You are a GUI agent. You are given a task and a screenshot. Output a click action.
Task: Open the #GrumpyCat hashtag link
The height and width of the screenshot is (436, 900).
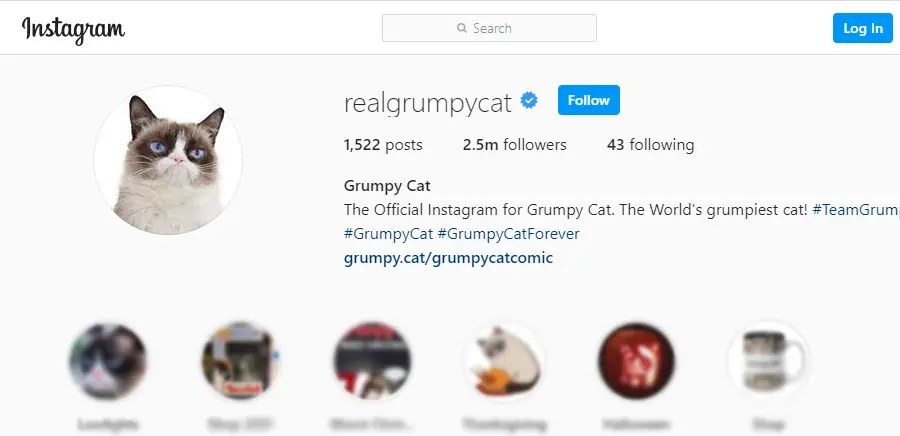pos(389,234)
